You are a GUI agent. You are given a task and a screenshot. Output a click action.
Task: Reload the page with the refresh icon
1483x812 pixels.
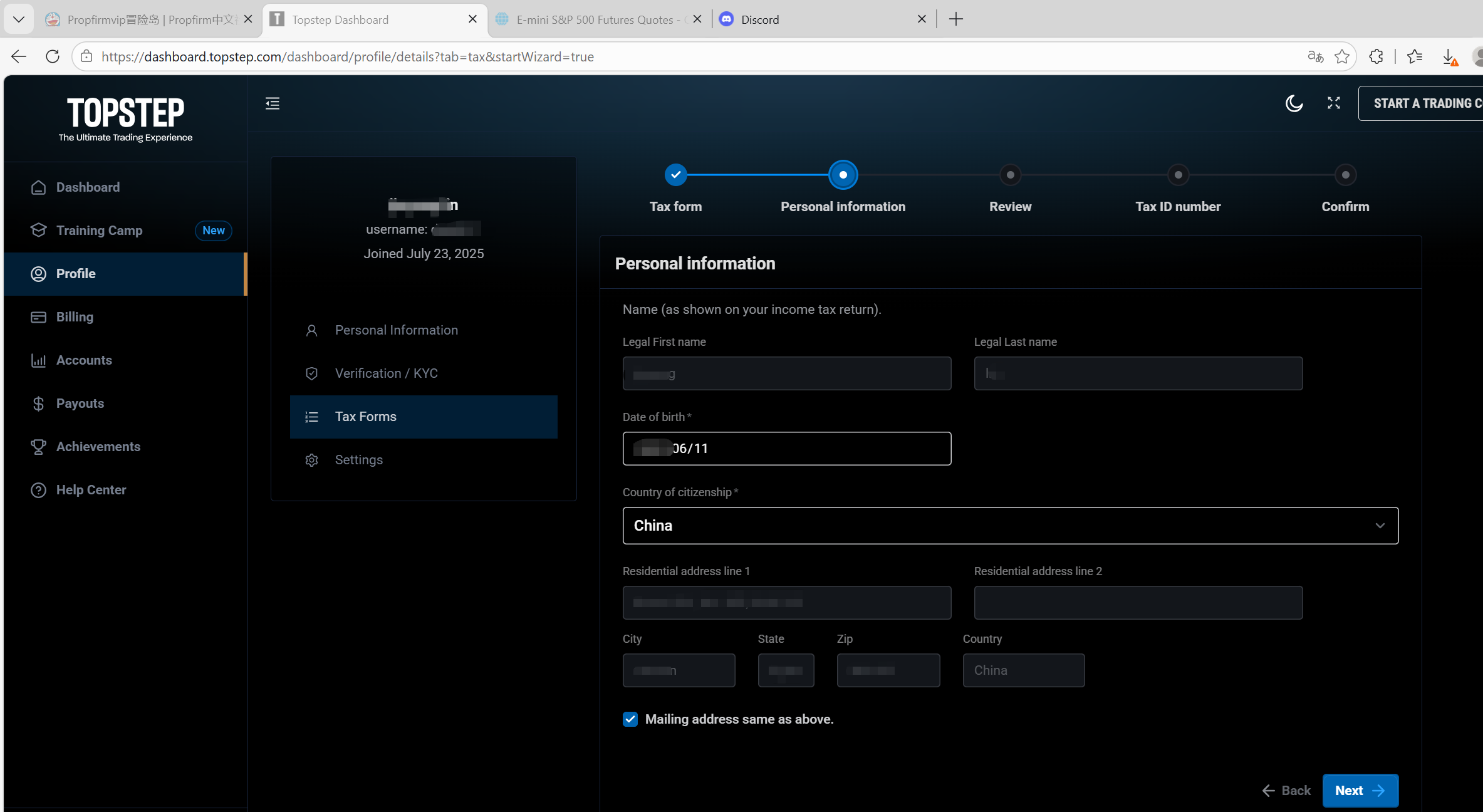tap(53, 56)
